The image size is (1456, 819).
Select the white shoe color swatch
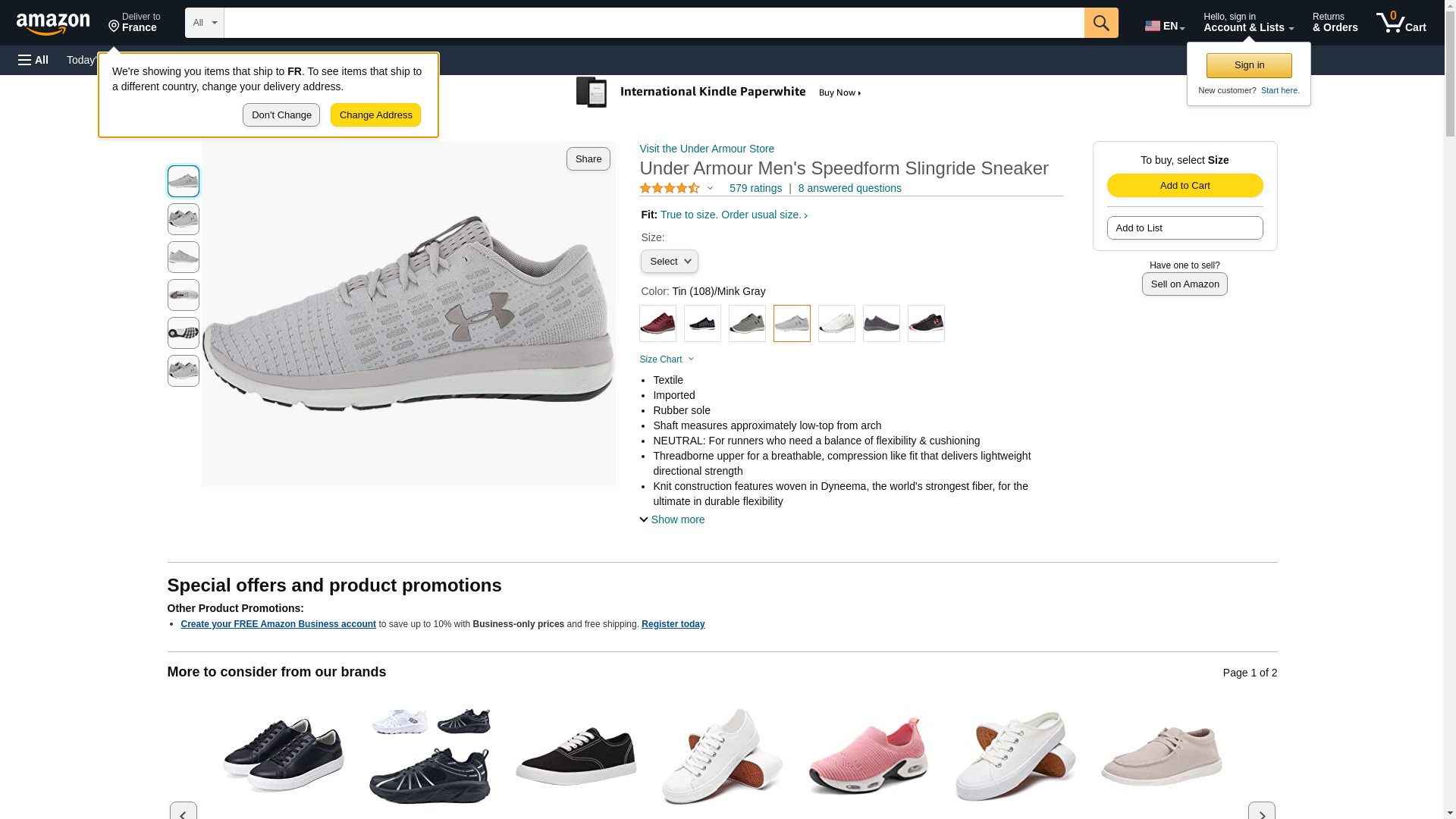[836, 324]
